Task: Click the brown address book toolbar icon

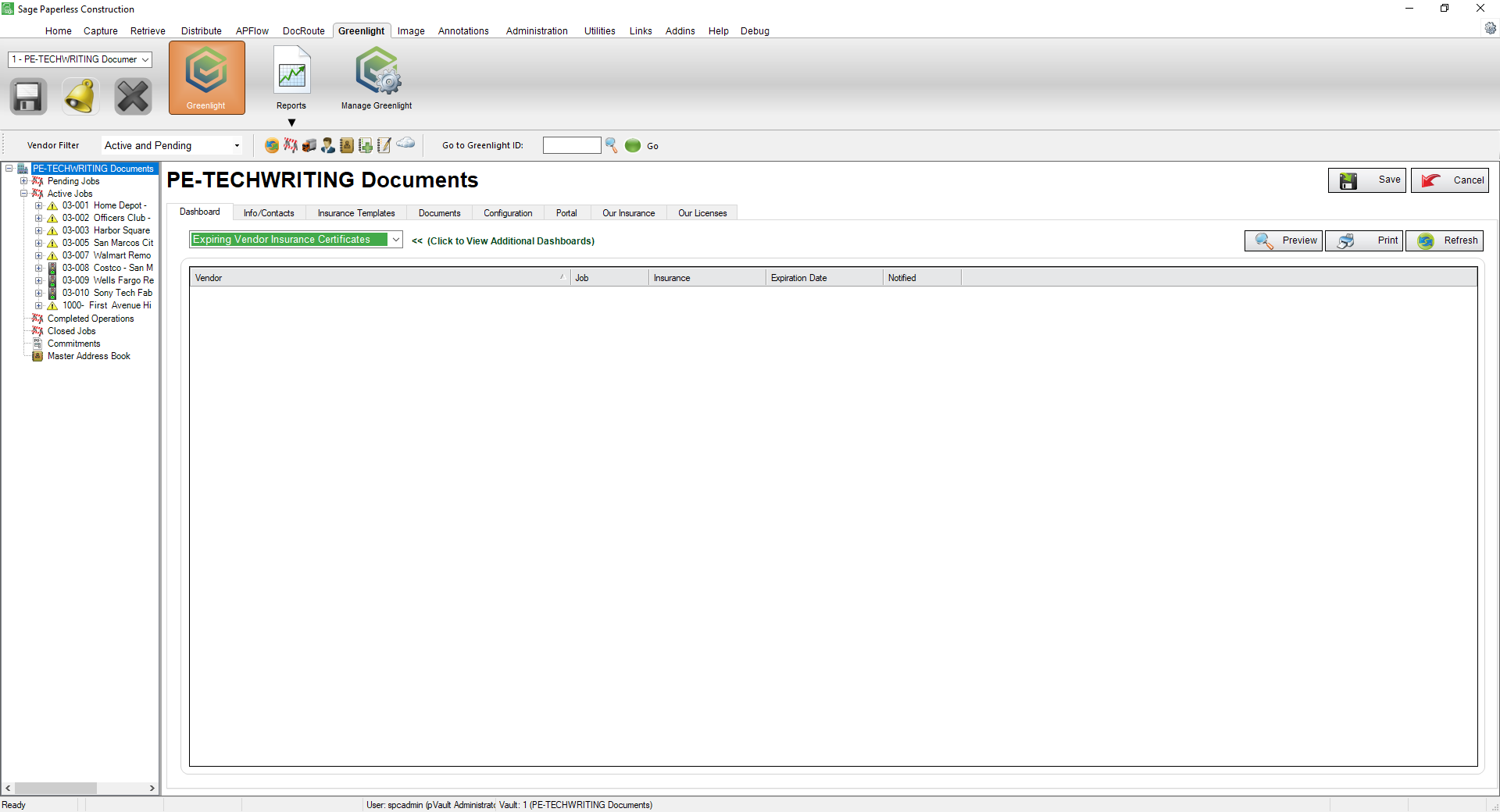Action: 347,145
